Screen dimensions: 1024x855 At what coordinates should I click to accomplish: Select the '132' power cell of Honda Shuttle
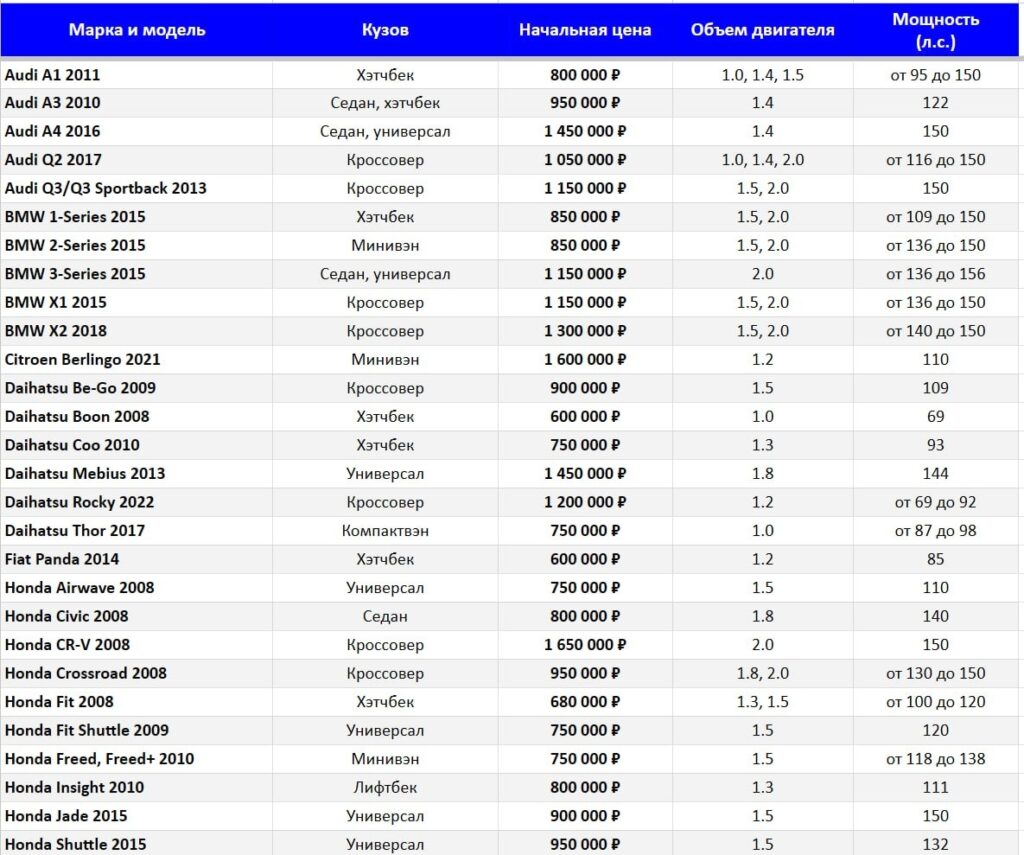(936, 845)
